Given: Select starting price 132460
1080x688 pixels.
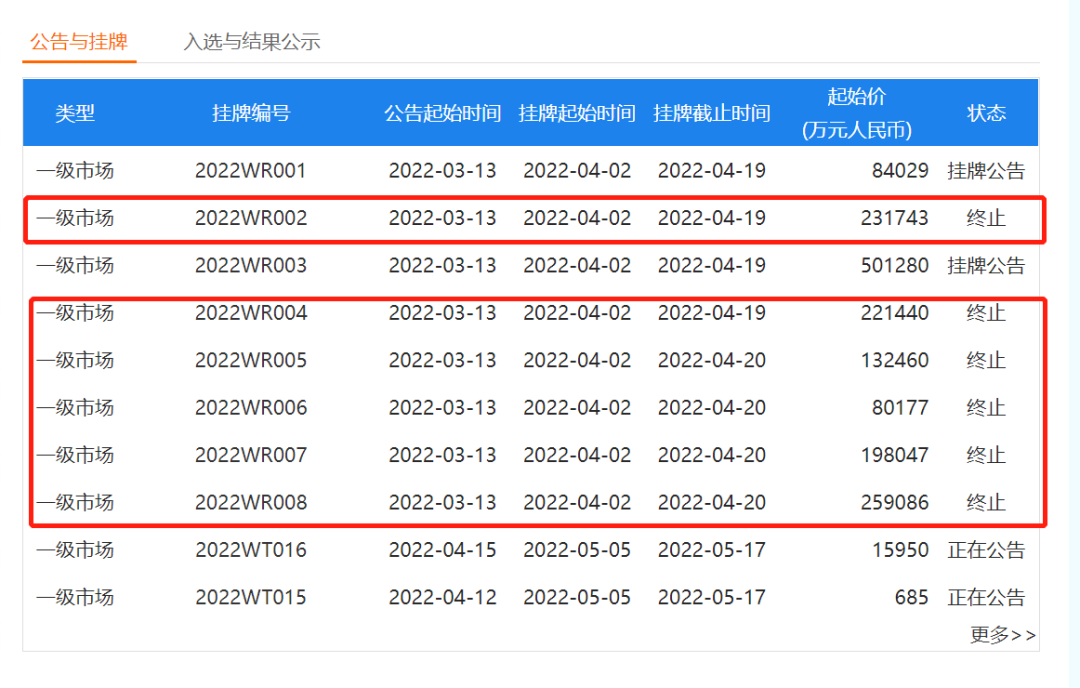Looking at the screenshot, I should click(895, 361).
